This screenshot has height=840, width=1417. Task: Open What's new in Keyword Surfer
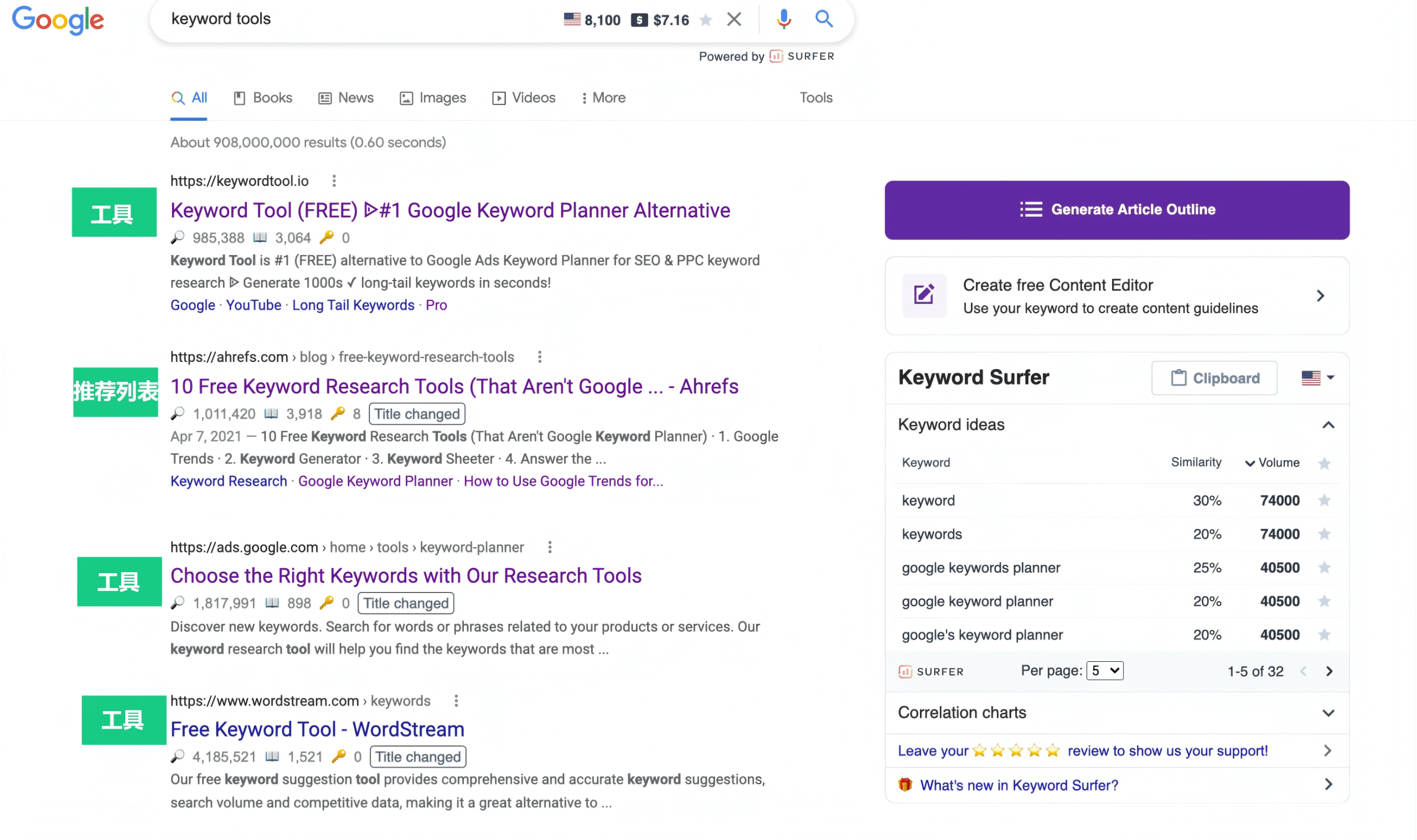[1019, 785]
